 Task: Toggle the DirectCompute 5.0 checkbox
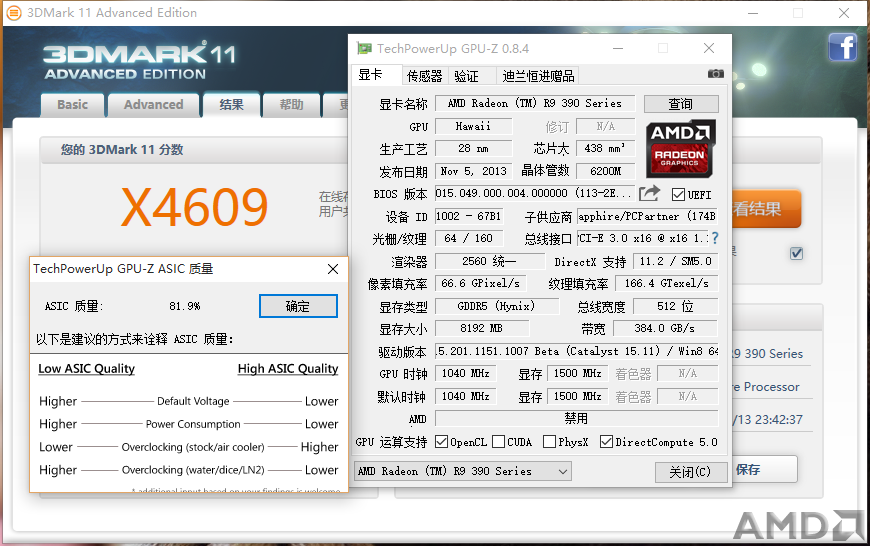click(606, 442)
